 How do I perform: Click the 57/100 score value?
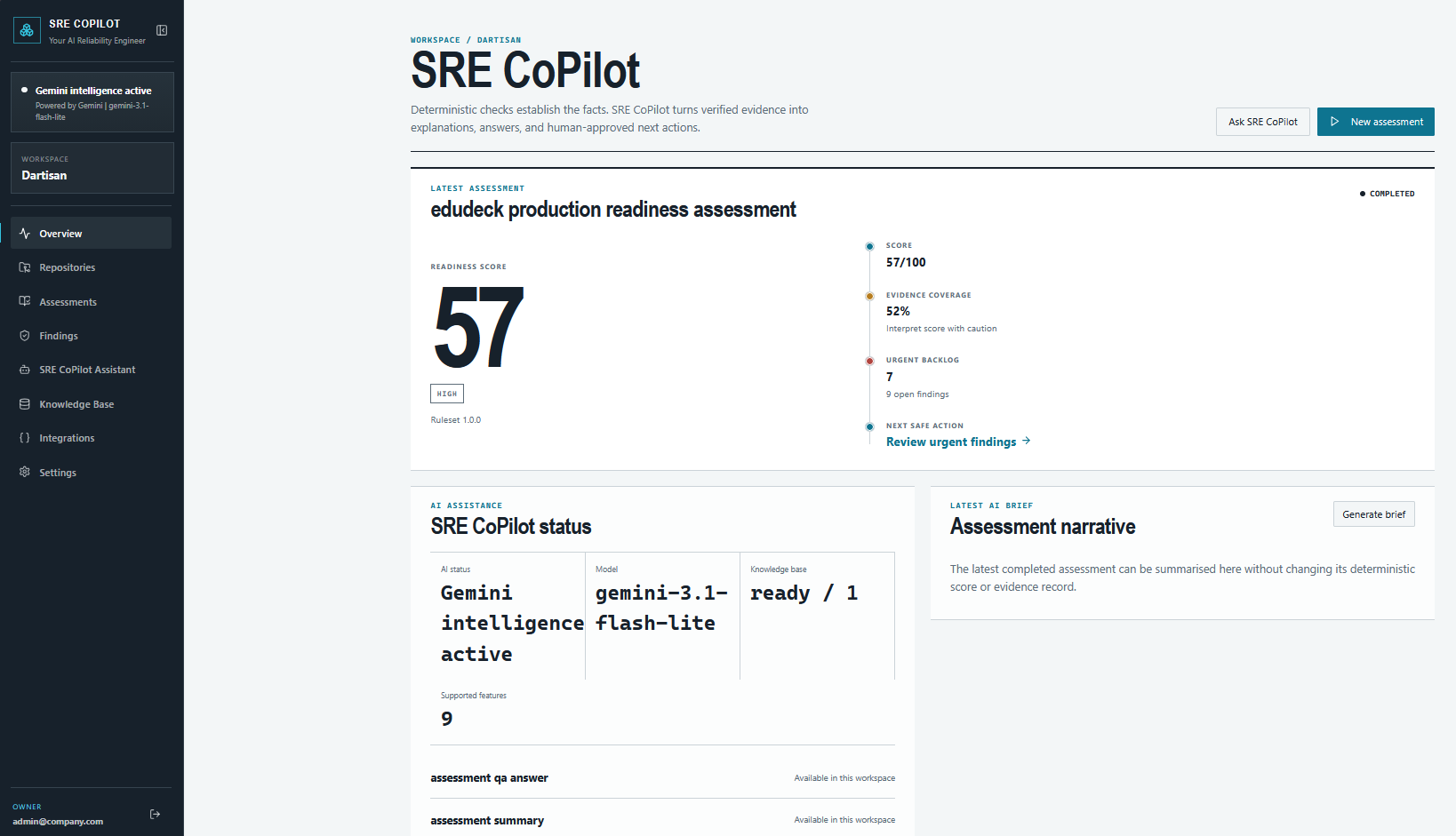(x=906, y=262)
